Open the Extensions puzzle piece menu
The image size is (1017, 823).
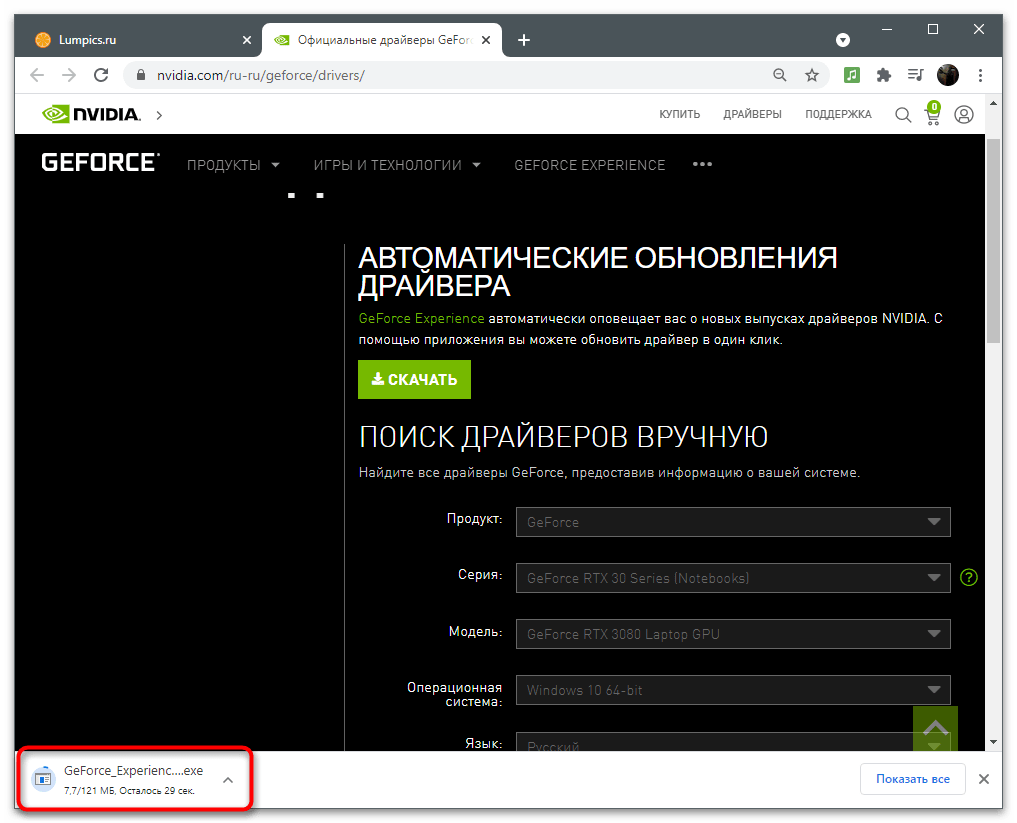(x=883, y=75)
